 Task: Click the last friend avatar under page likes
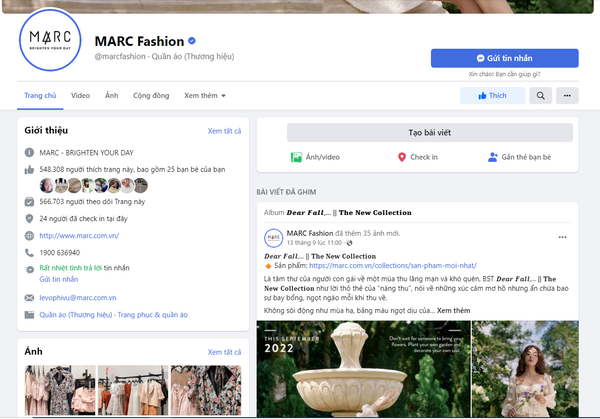pyautogui.click(x=141, y=186)
